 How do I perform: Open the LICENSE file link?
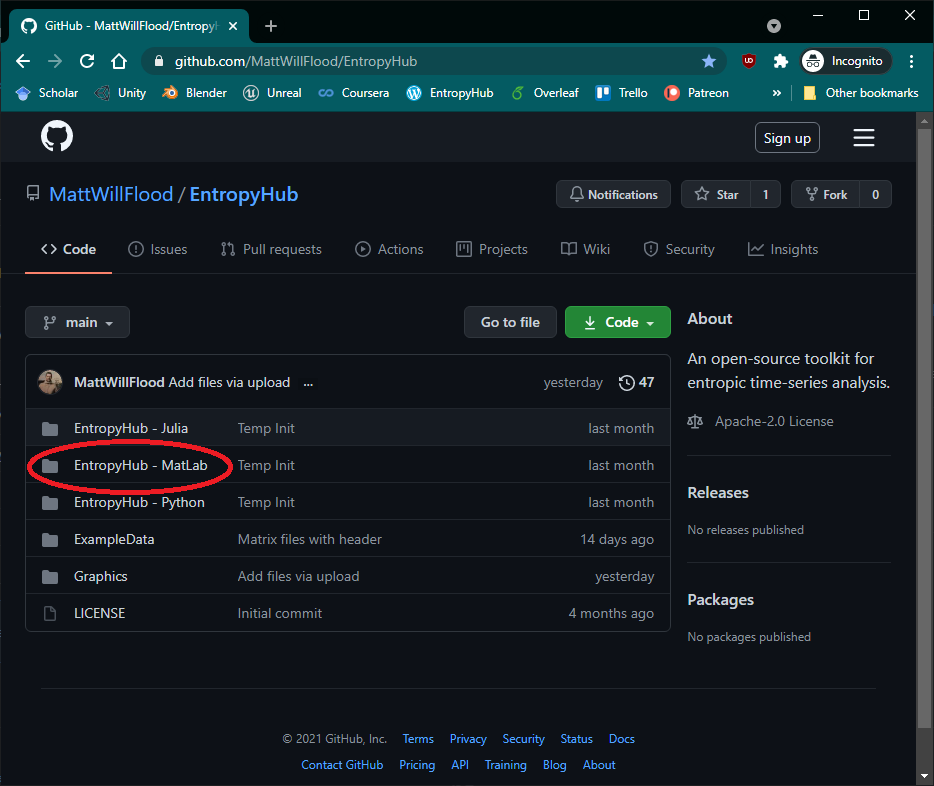point(99,613)
